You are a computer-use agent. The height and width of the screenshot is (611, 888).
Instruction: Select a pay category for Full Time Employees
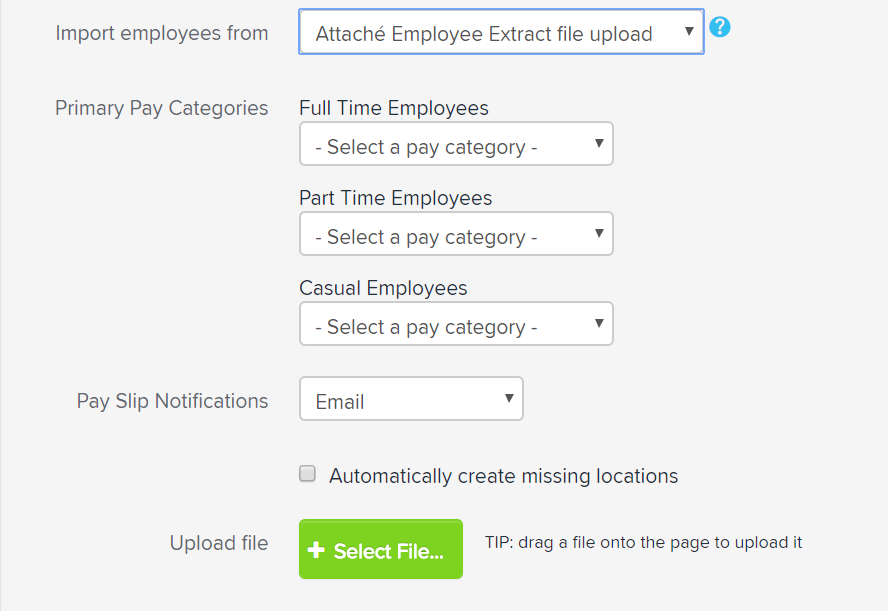[x=456, y=143]
